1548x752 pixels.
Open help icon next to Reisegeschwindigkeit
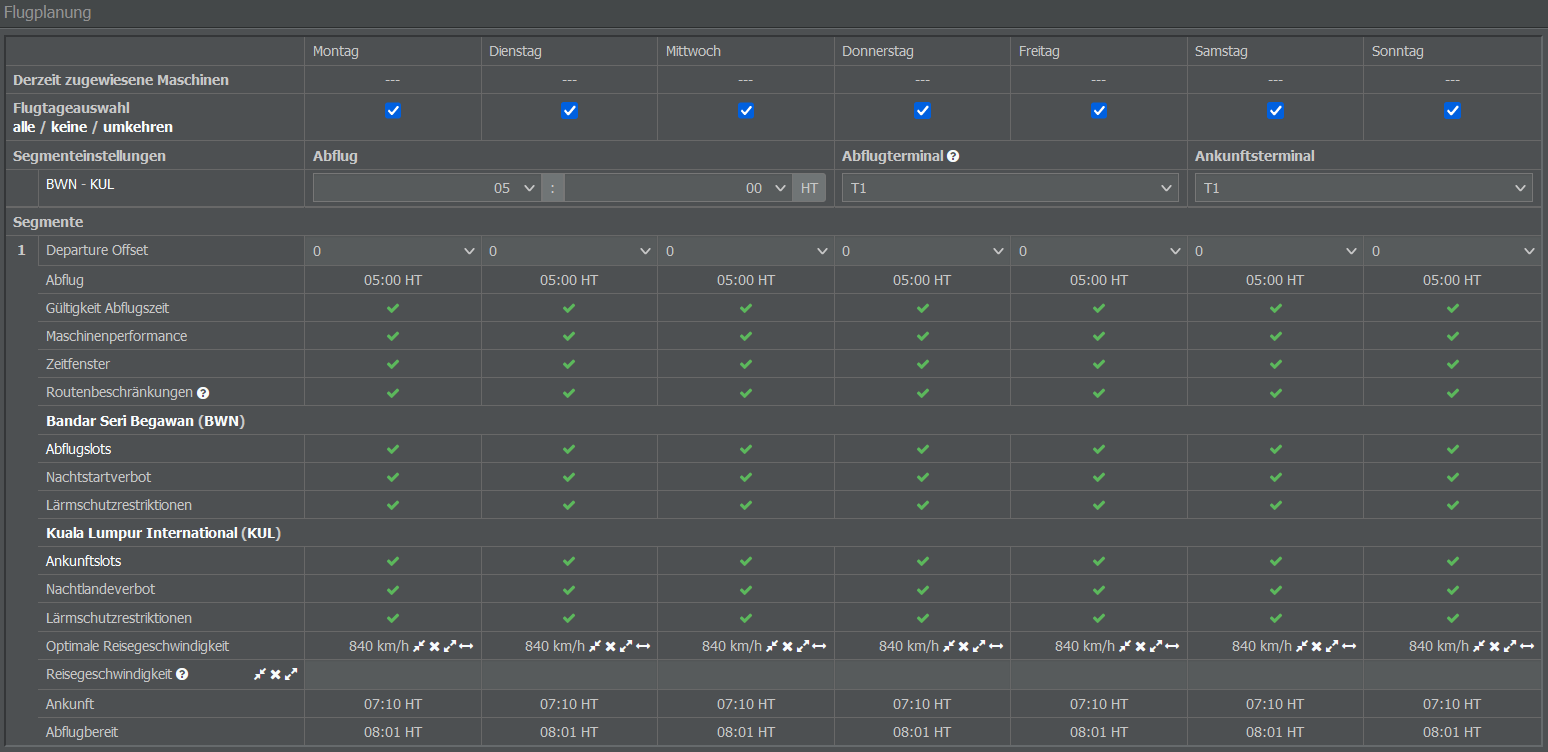coord(182,674)
